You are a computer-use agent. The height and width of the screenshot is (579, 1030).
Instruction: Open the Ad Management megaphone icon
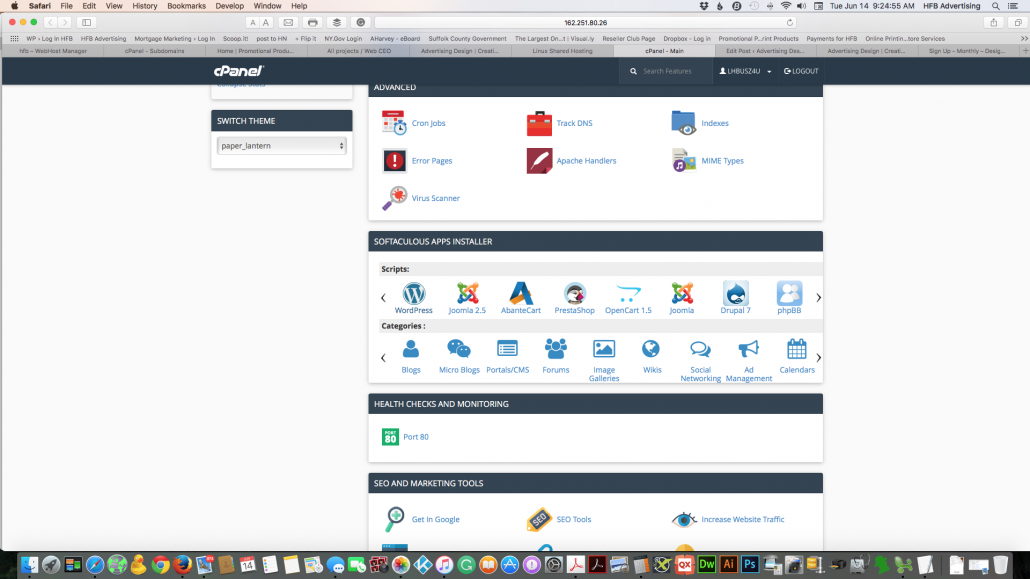748,350
